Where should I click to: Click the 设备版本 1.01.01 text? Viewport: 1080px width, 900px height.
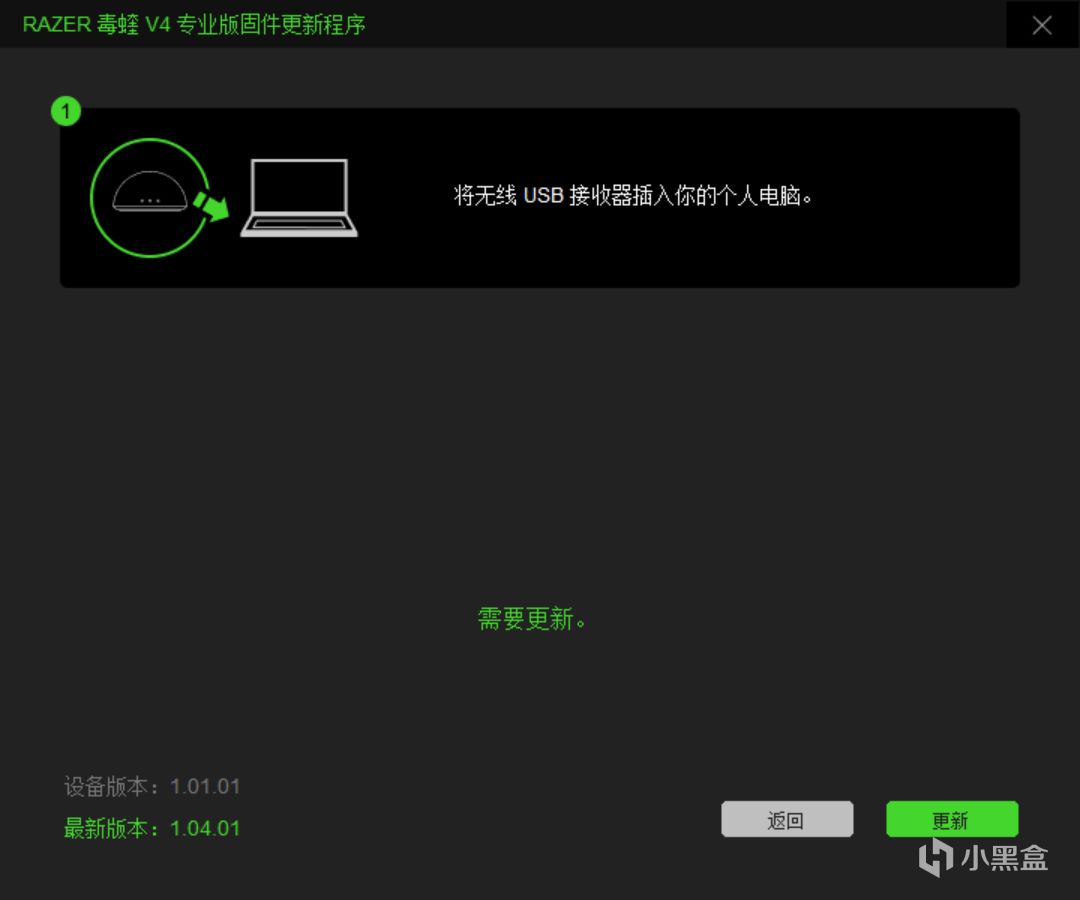pyautogui.click(x=152, y=786)
